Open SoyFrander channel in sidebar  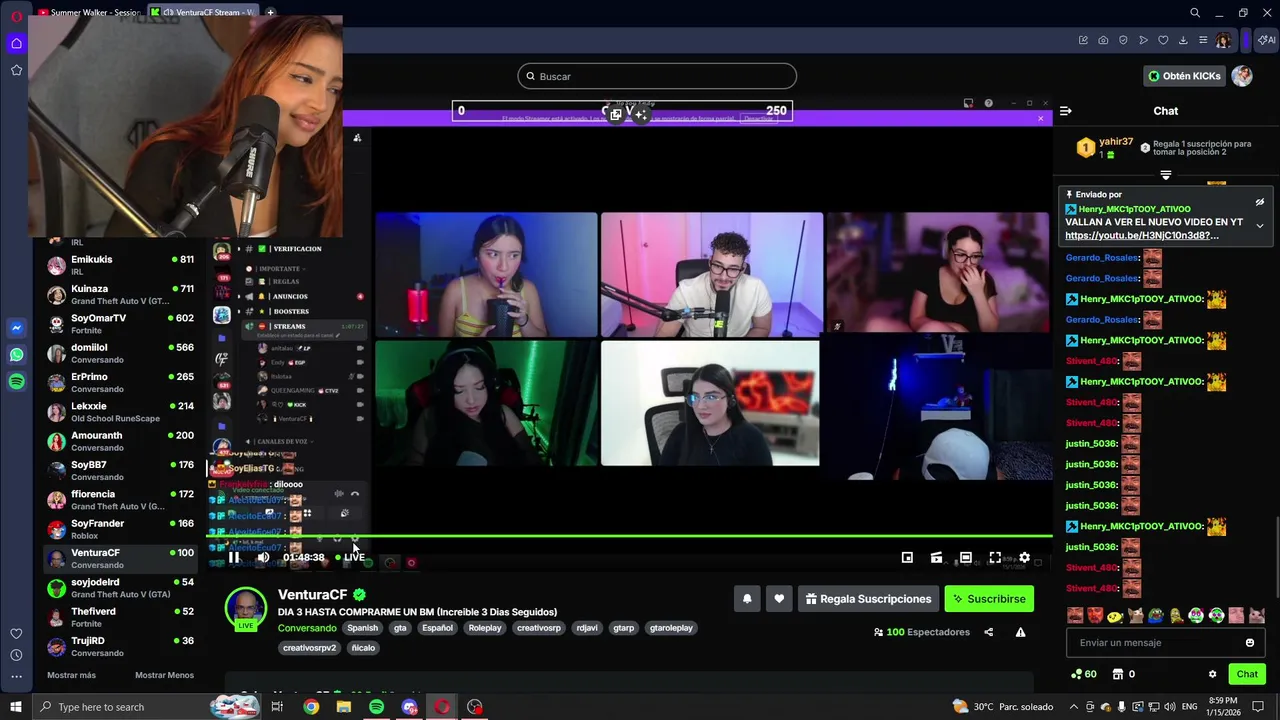(x=120, y=529)
